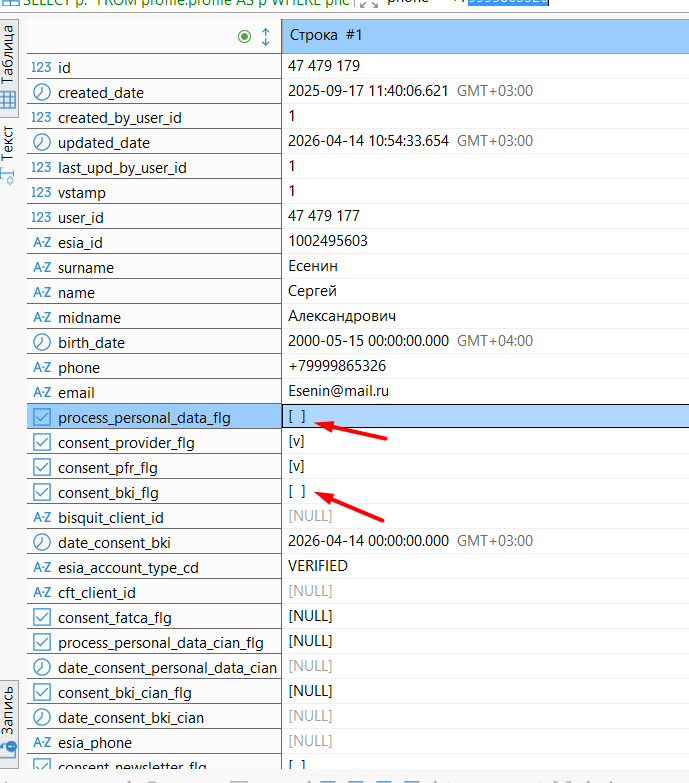Click the SQL query text at top
689x783 pixels.
[186, 3]
